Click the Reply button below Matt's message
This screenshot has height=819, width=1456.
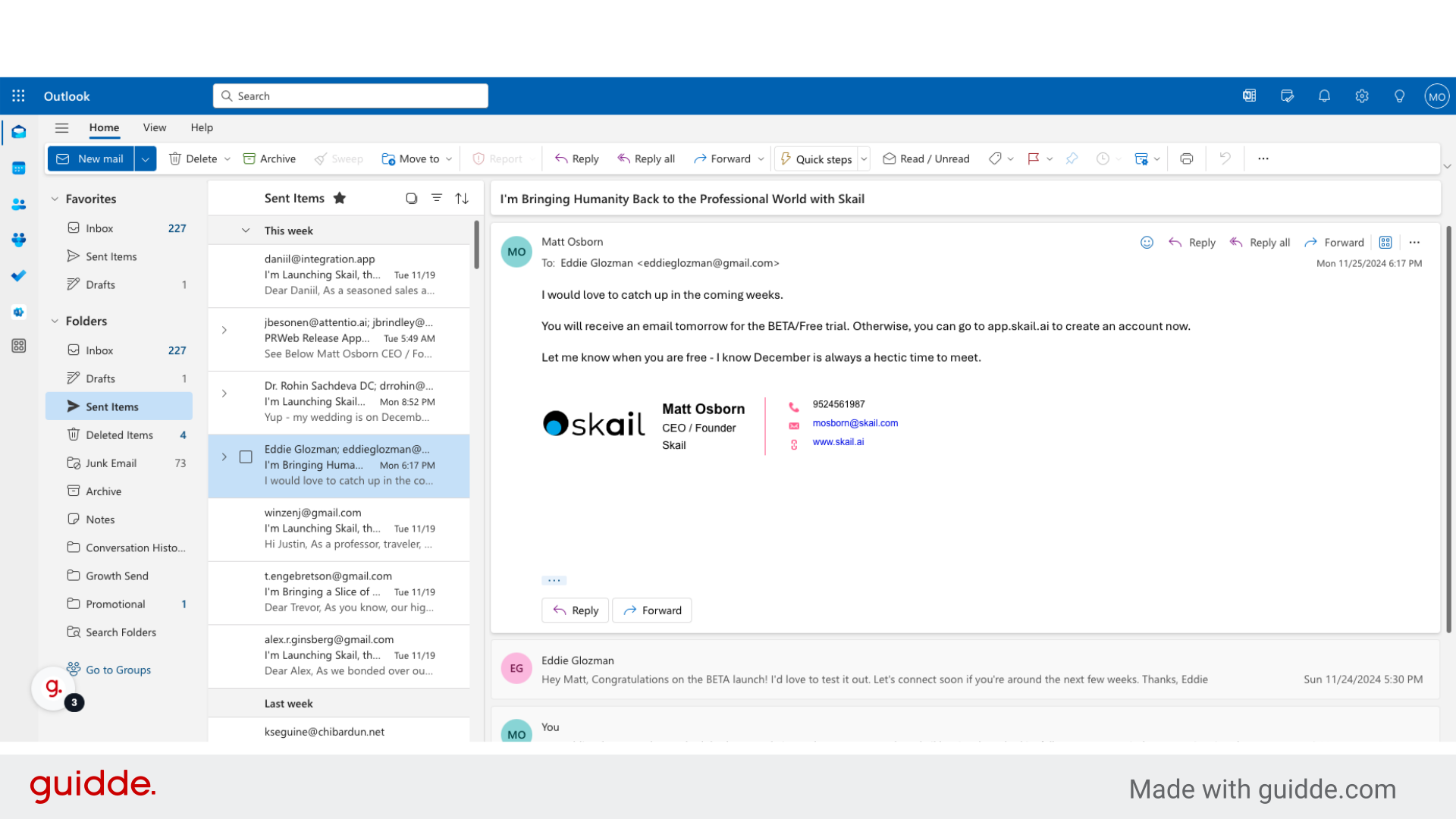click(575, 610)
